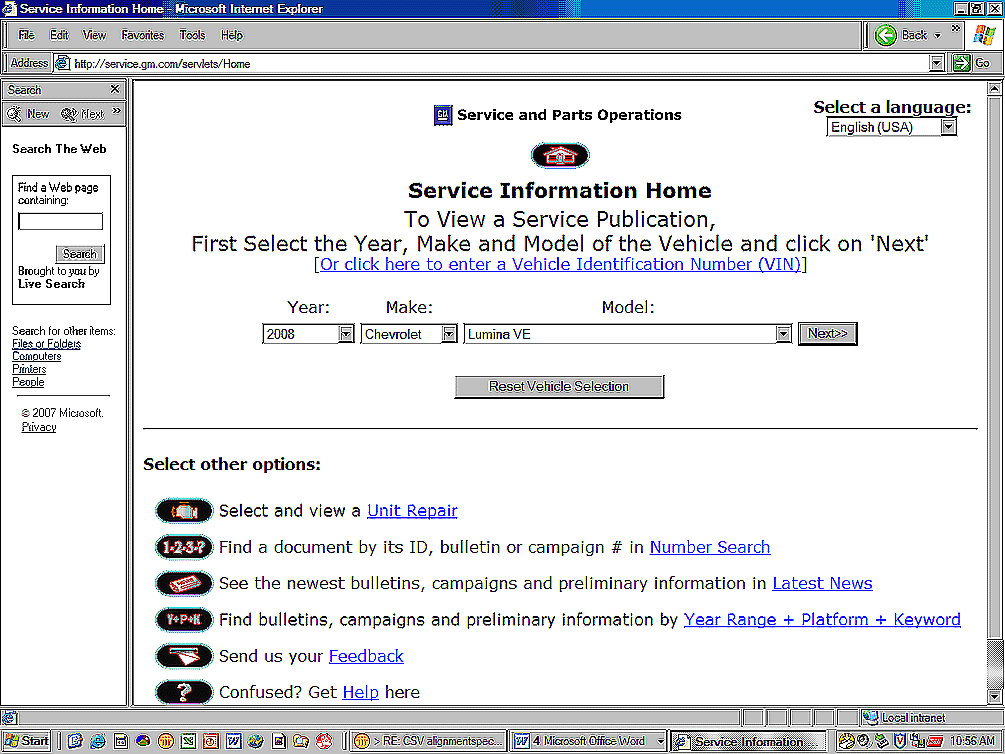Follow the VIN entry link

point(560,265)
